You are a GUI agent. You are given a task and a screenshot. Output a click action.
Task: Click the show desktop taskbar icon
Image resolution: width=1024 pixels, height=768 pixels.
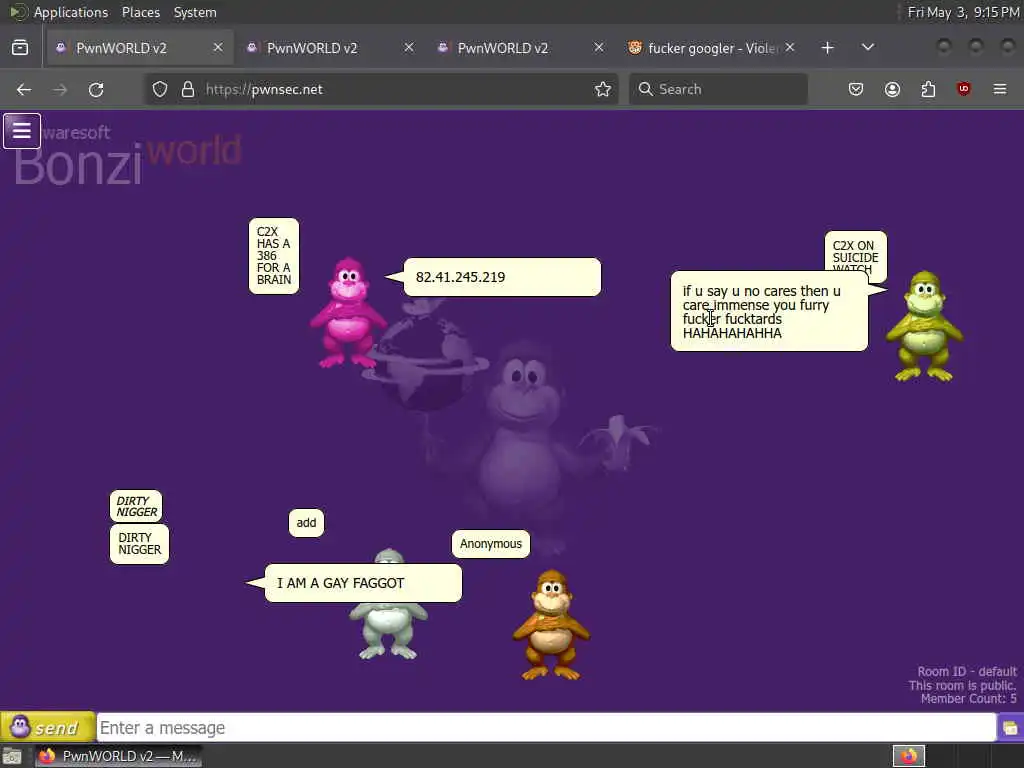coord(12,756)
